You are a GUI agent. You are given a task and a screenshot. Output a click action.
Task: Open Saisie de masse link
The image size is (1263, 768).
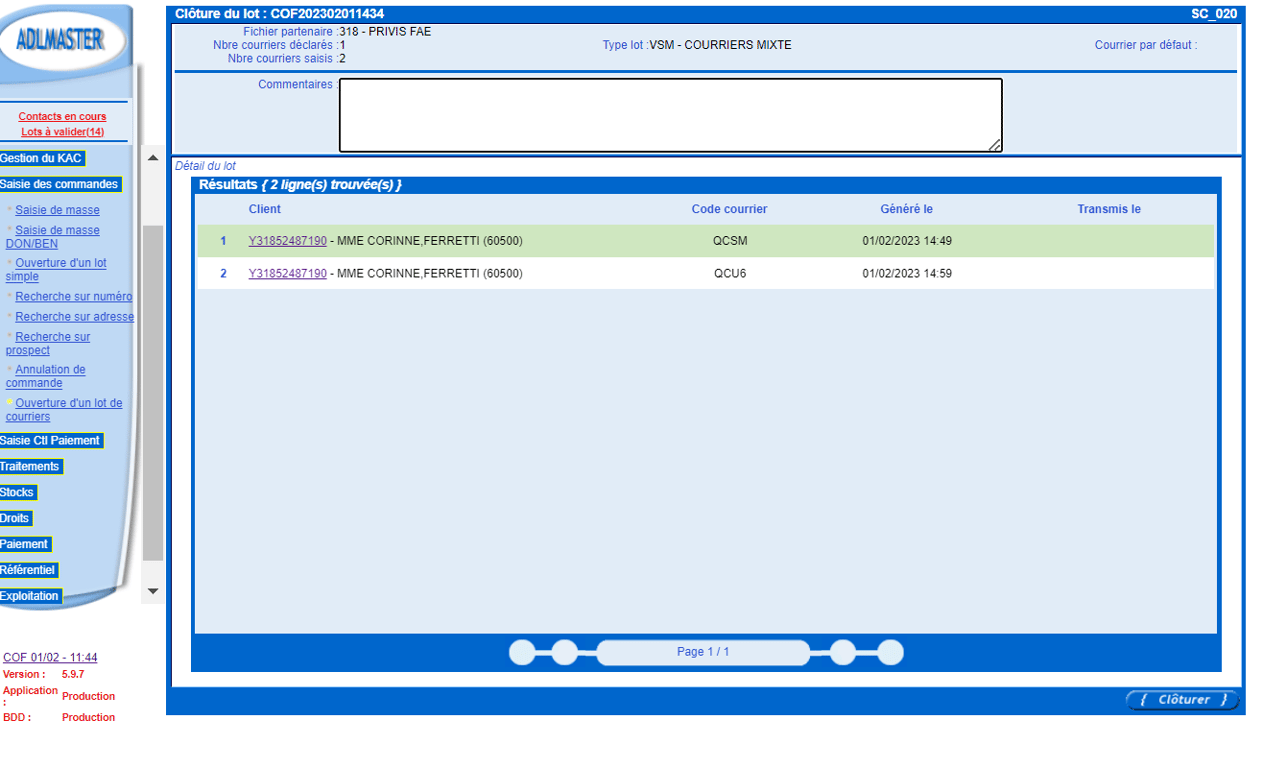point(57,210)
